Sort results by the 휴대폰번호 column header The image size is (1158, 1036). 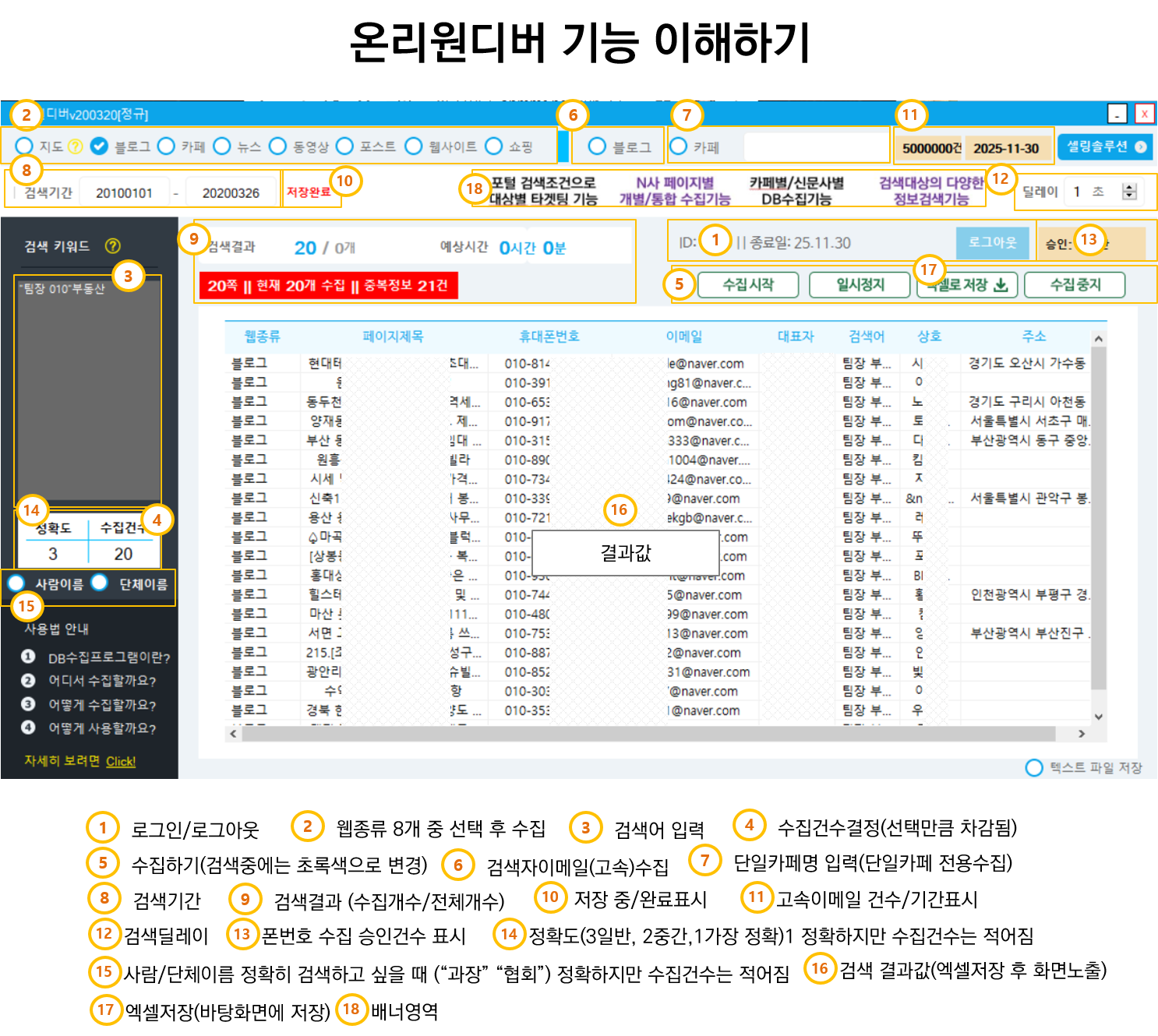click(549, 337)
